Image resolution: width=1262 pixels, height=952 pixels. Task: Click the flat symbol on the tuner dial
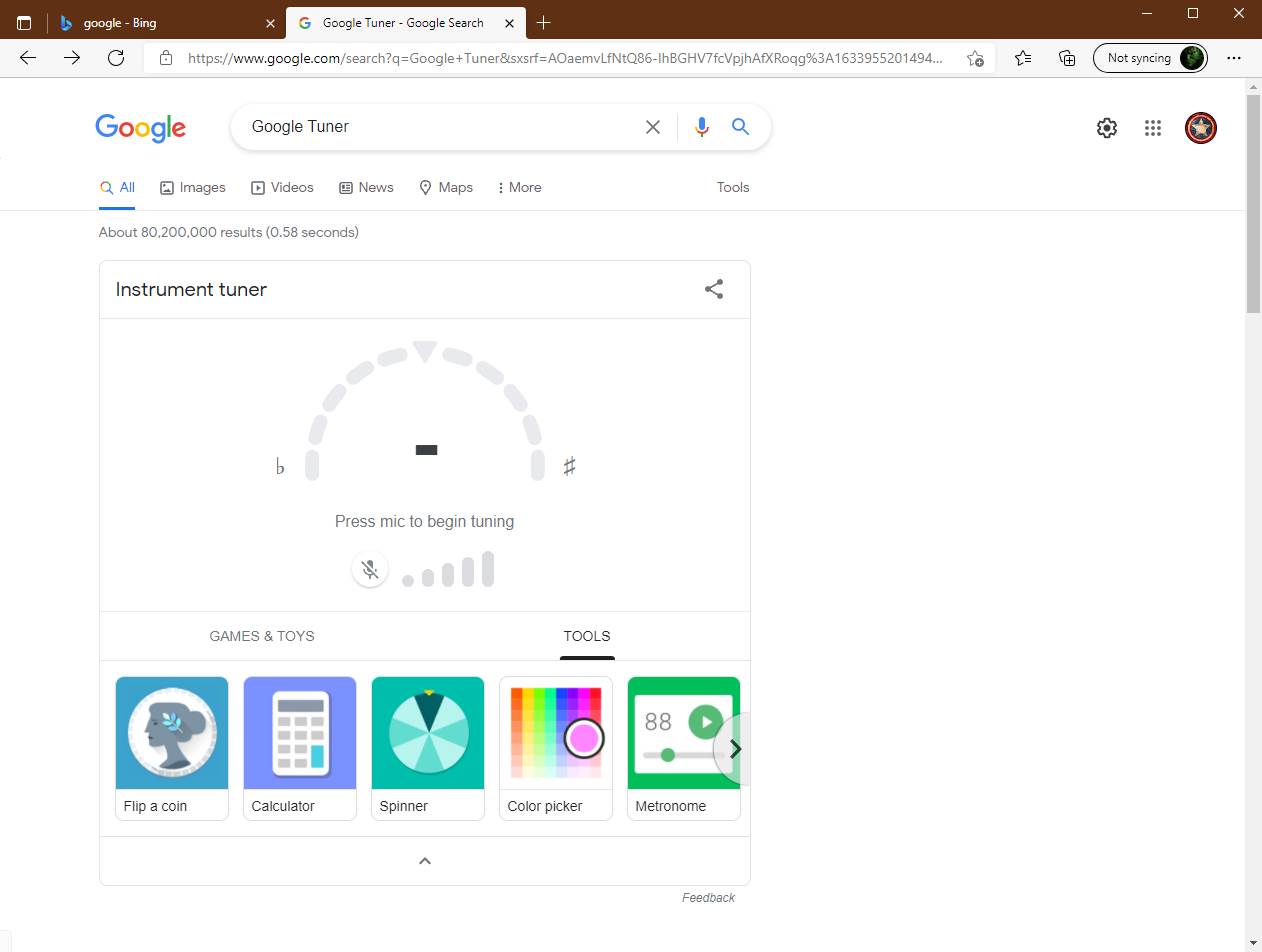pos(280,465)
